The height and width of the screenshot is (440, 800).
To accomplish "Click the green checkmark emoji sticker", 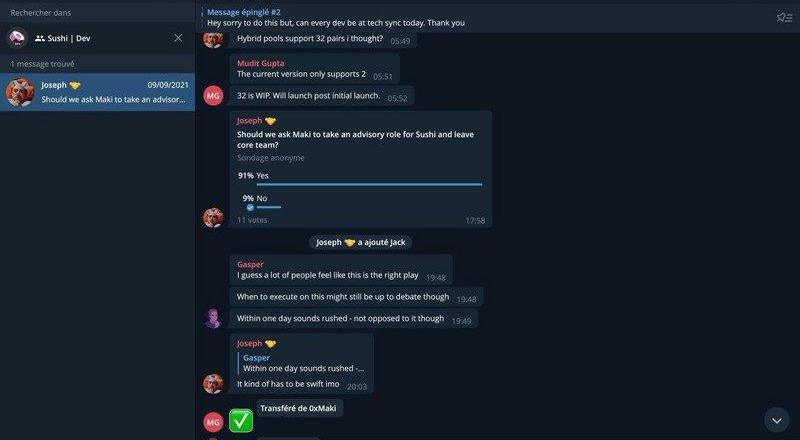I will (x=241, y=421).
